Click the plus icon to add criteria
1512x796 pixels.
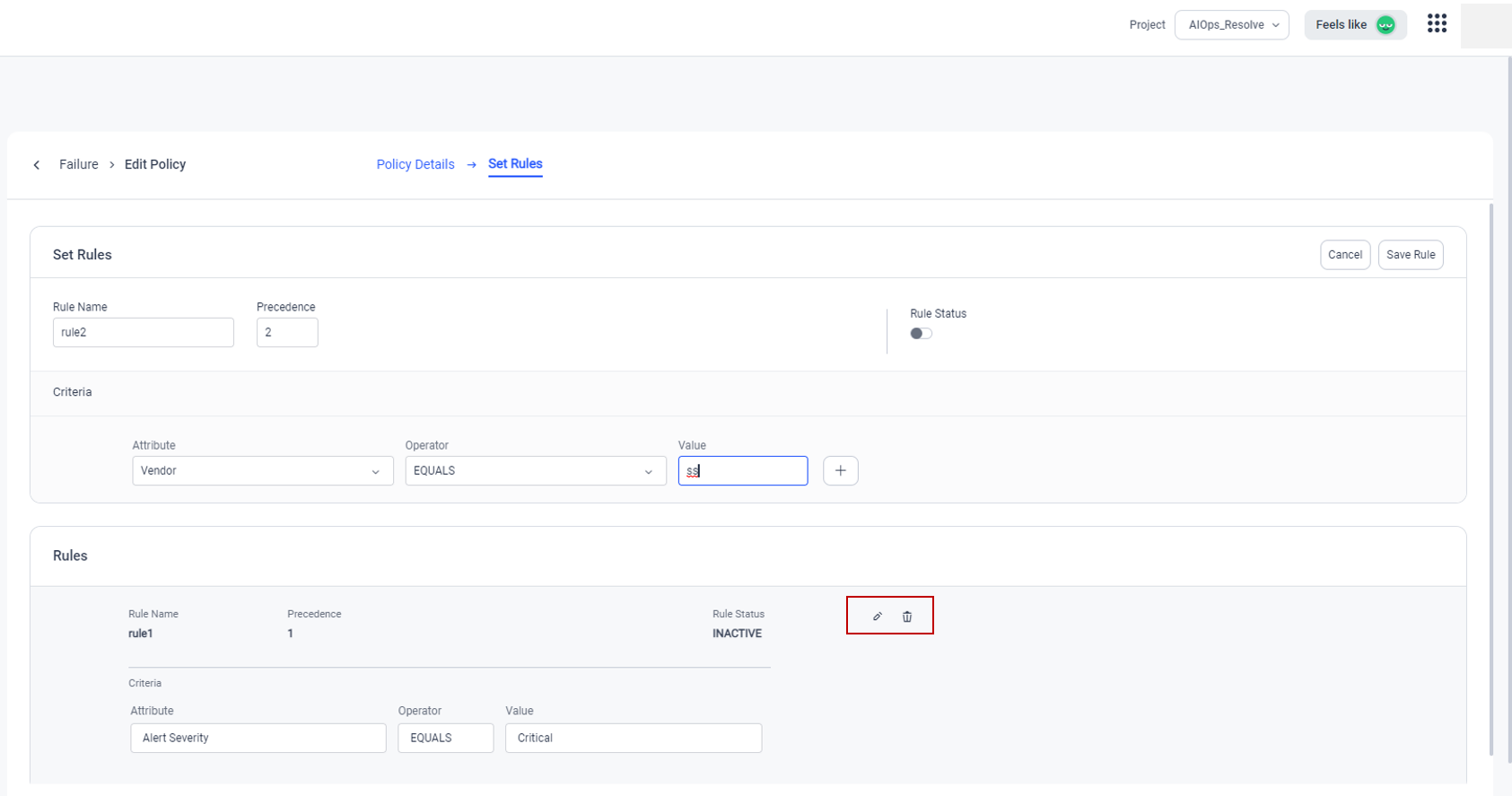(840, 471)
